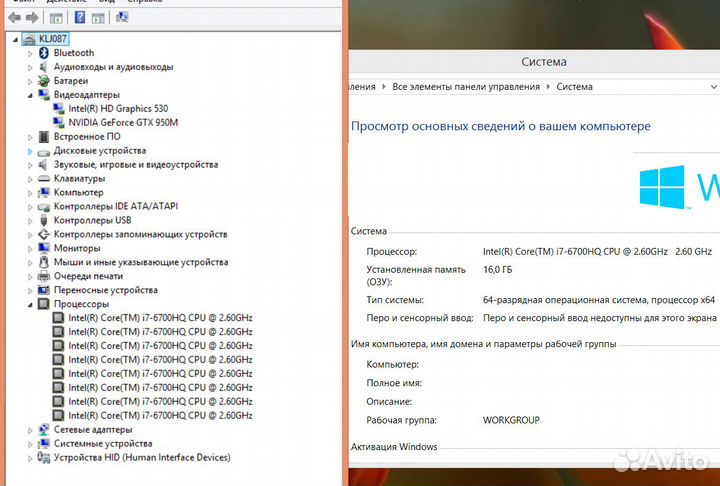This screenshot has height=486, width=720.
Task: Click the 16,0 ГБ installed memory value
Action: (497, 270)
